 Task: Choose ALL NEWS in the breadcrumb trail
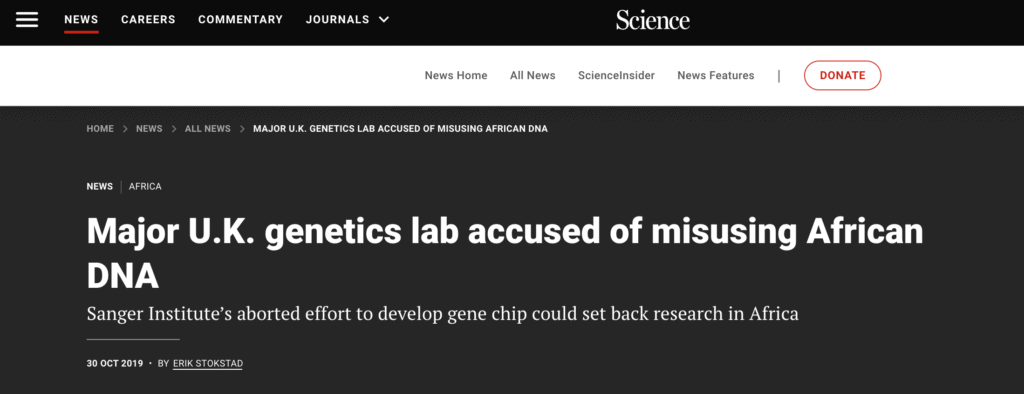point(208,129)
